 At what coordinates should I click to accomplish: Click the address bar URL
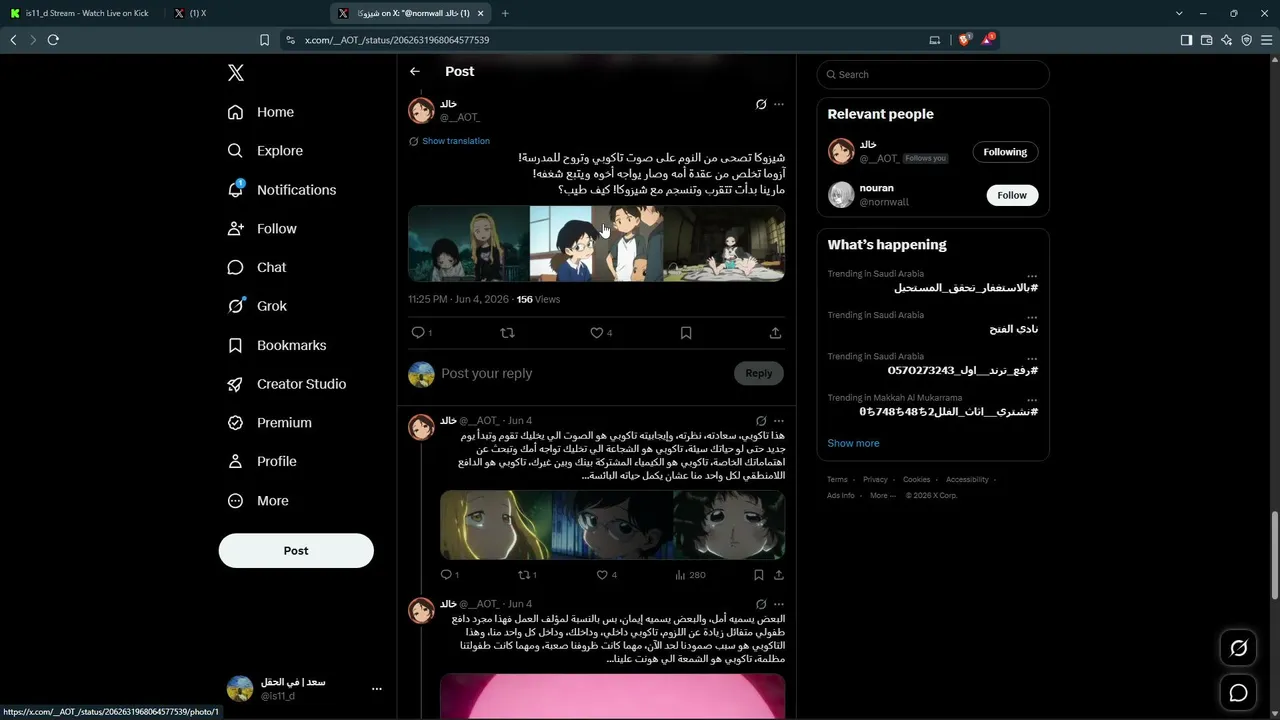pyautogui.click(x=397, y=40)
